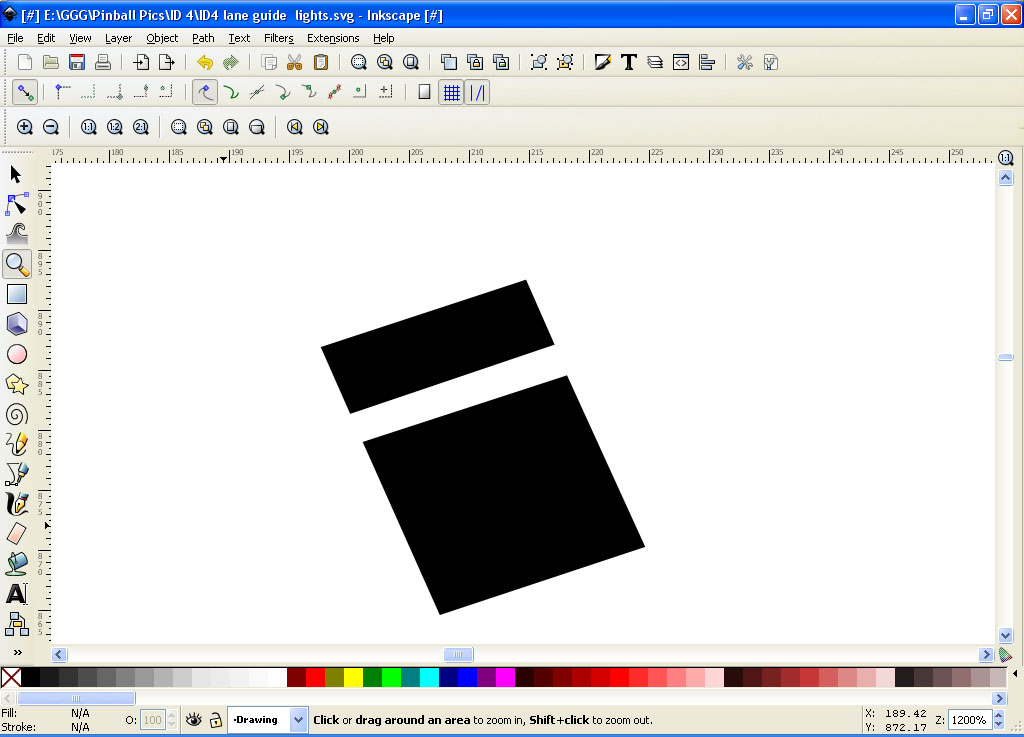1024x737 pixels.
Task: Open the Extensions menu
Action: pyautogui.click(x=332, y=38)
